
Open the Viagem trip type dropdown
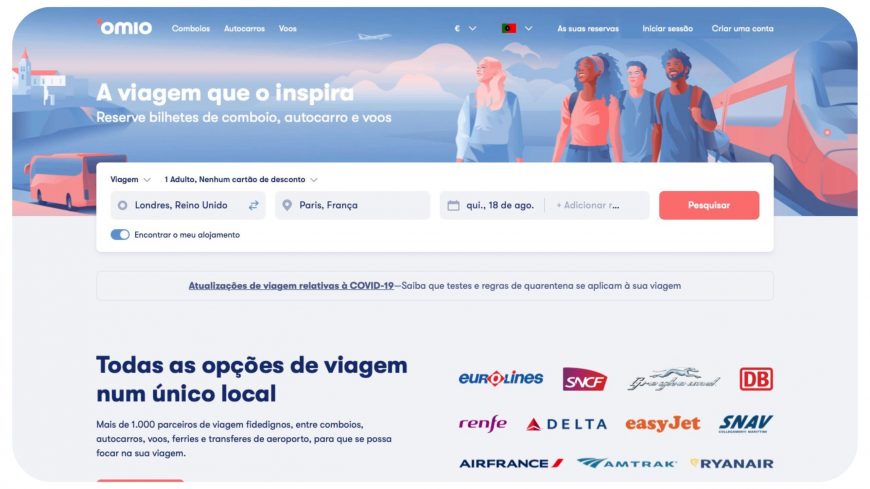coord(130,179)
